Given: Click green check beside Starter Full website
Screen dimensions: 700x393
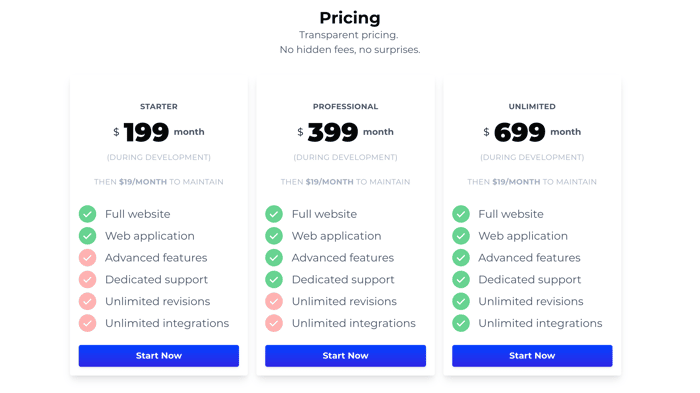Looking at the screenshot, I should 88,214.
